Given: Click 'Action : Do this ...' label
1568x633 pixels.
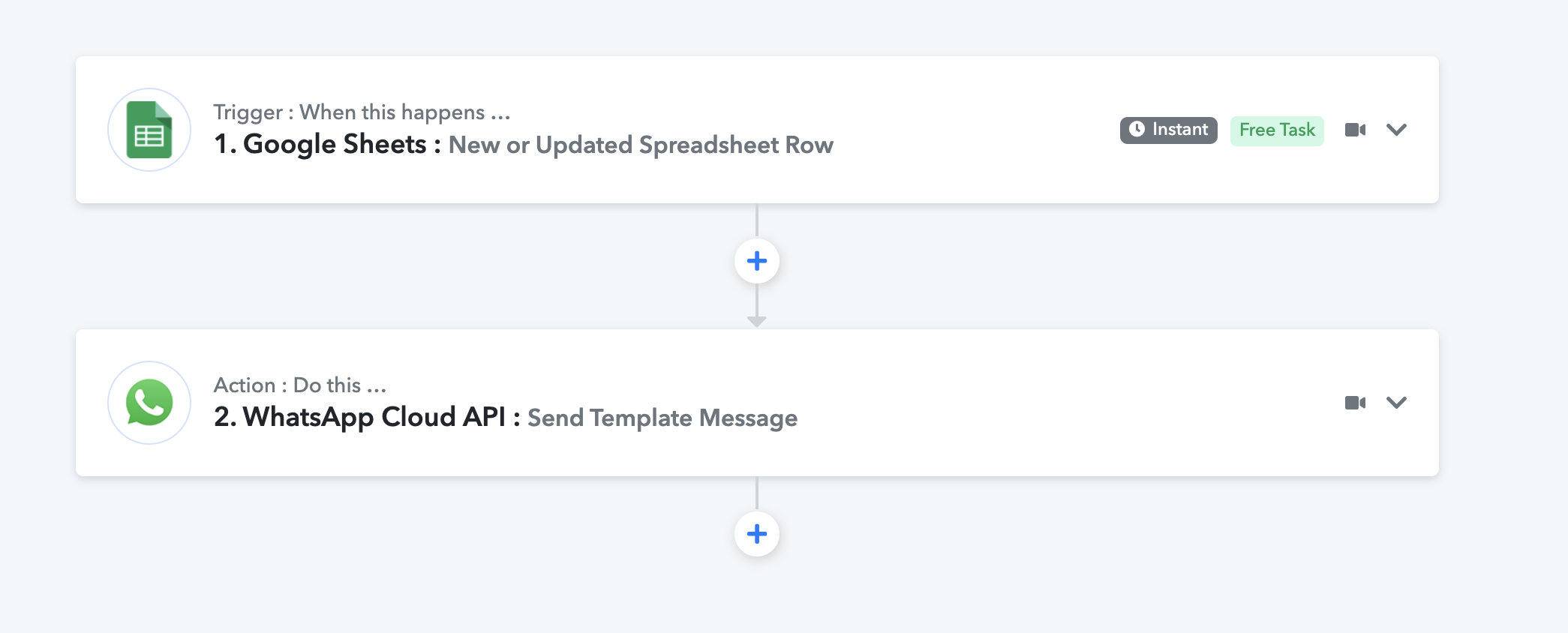Looking at the screenshot, I should coord(300,385).
